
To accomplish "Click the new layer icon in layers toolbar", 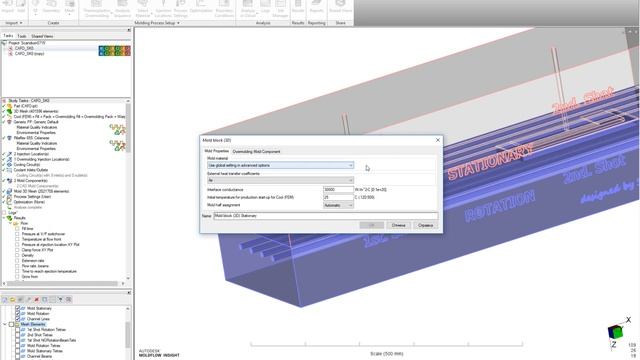I will pyautogui.click(x=4, y=300).
